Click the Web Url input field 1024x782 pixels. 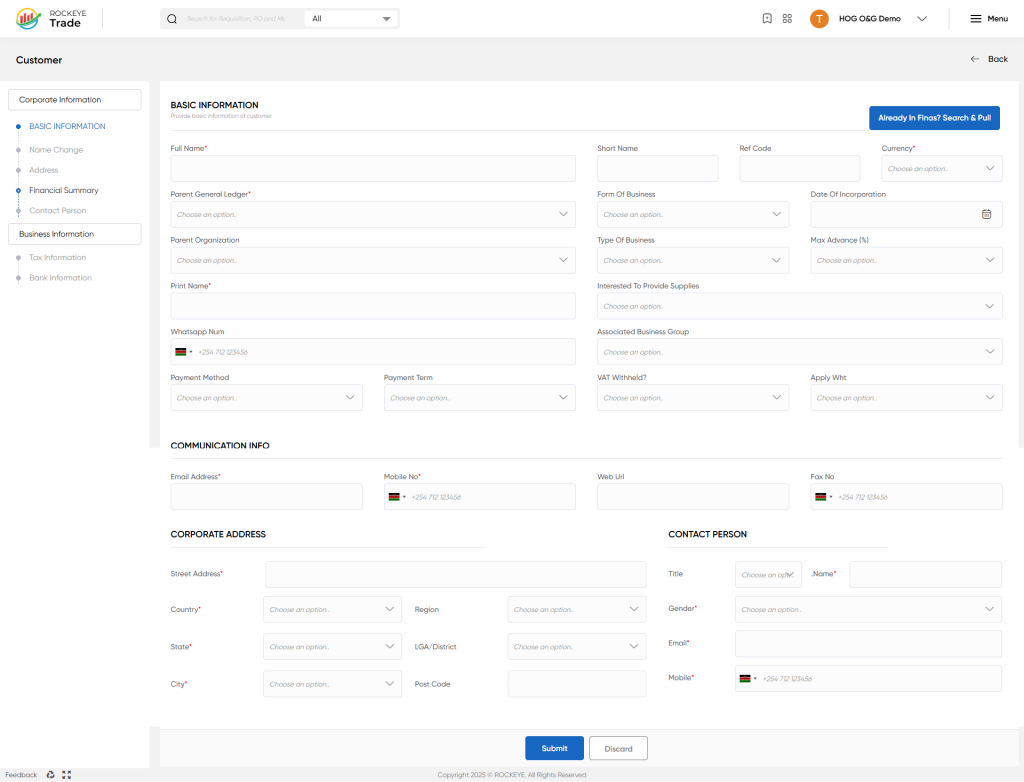point(692,497)
